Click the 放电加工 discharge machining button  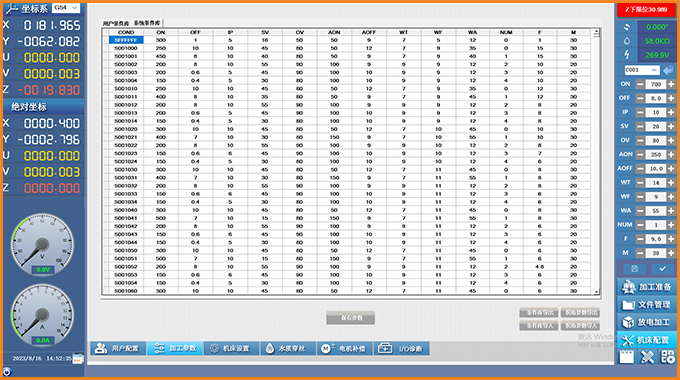click(647, 322)
